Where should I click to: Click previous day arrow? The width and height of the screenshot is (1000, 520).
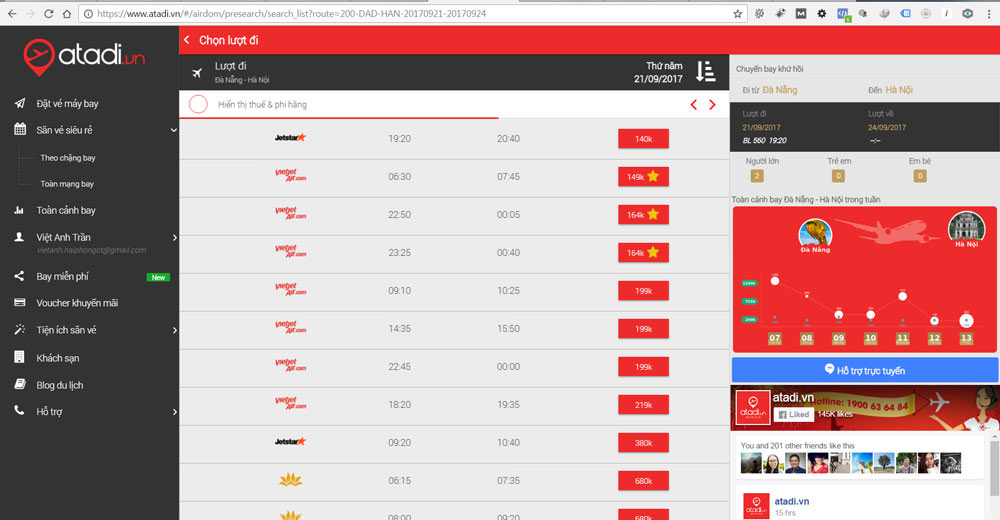(694, 105)
